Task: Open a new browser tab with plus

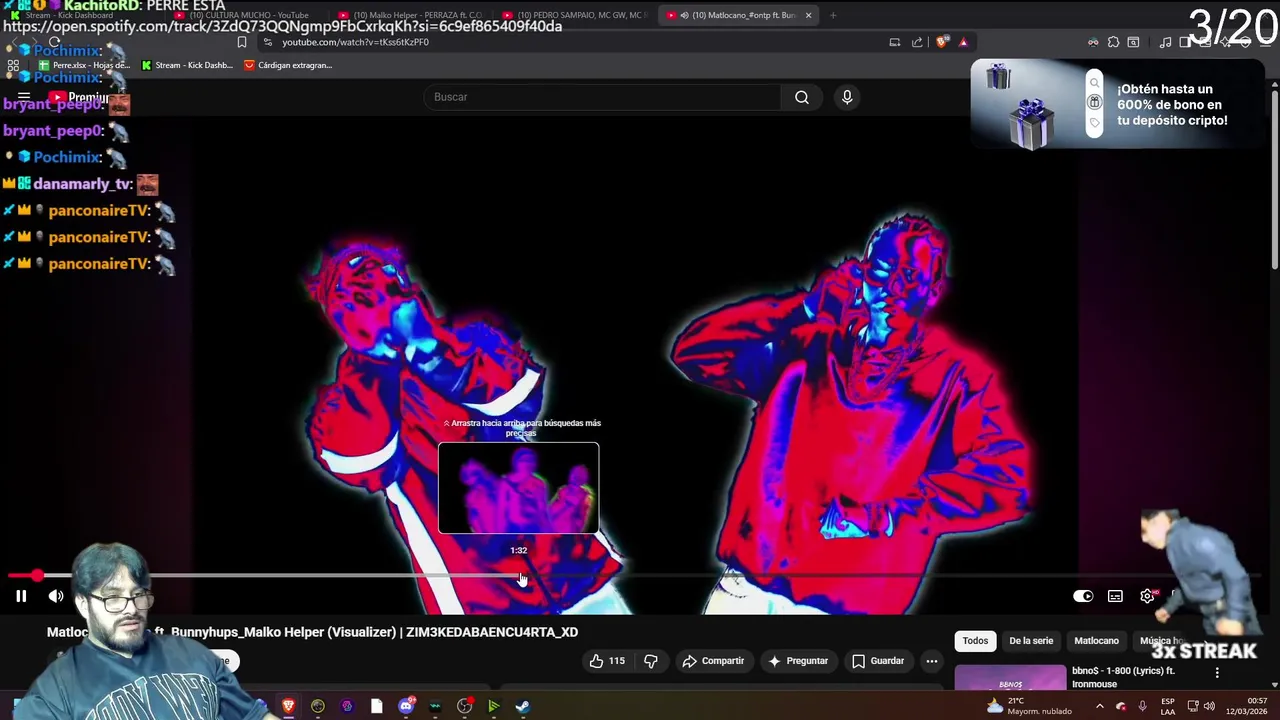Action: [x=833, y=15]
